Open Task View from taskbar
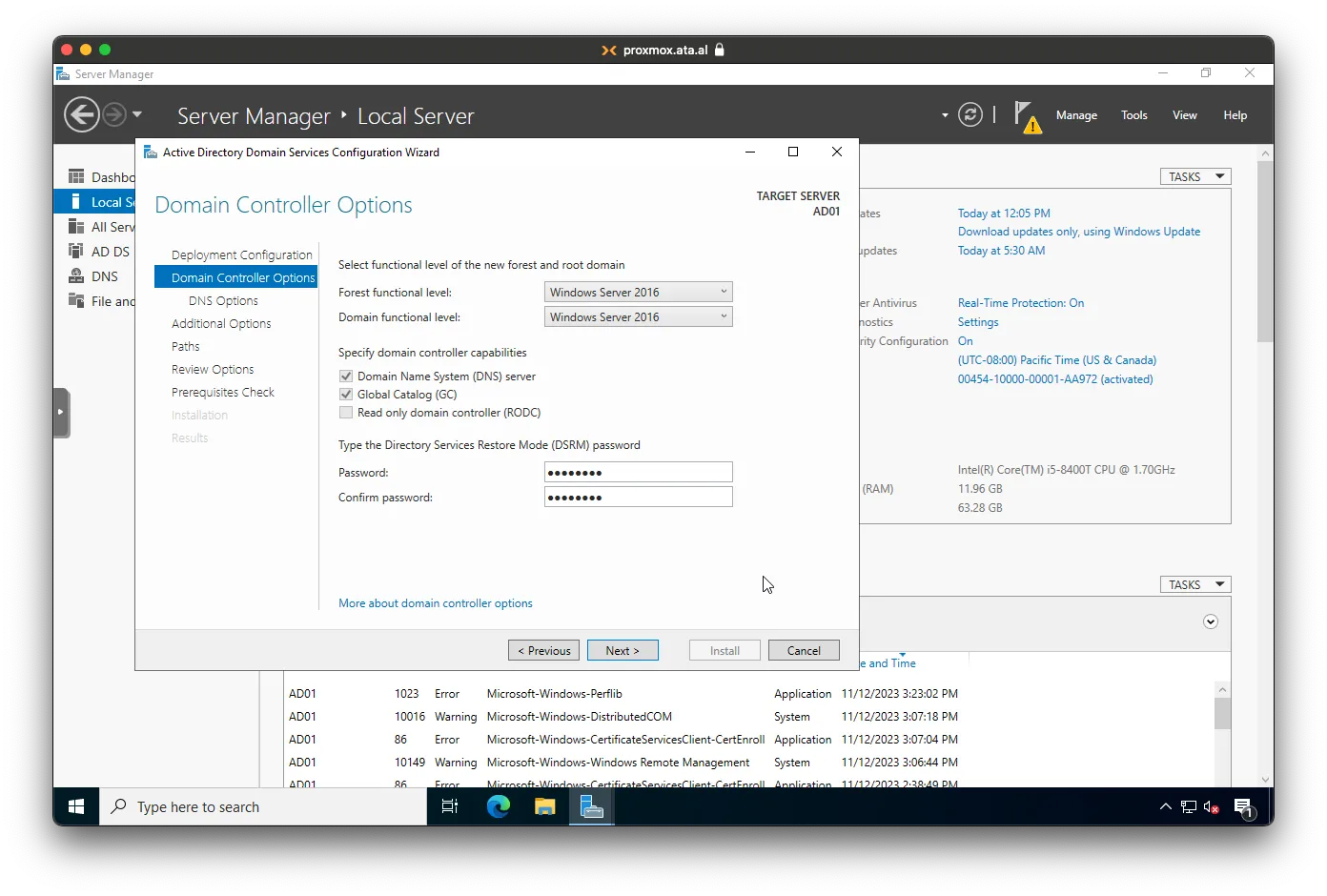The height and width of the screenshot is (896, 1327). click(450, 807)
